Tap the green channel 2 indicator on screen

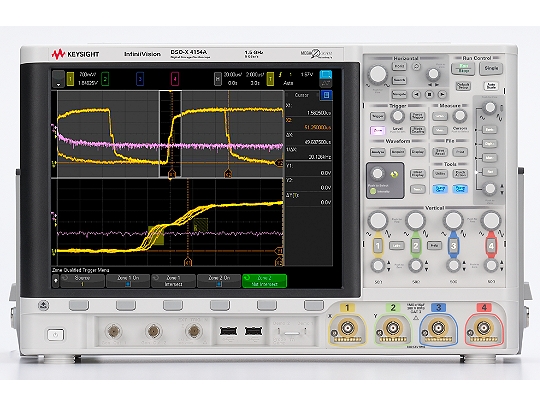[x=105, y=79]
